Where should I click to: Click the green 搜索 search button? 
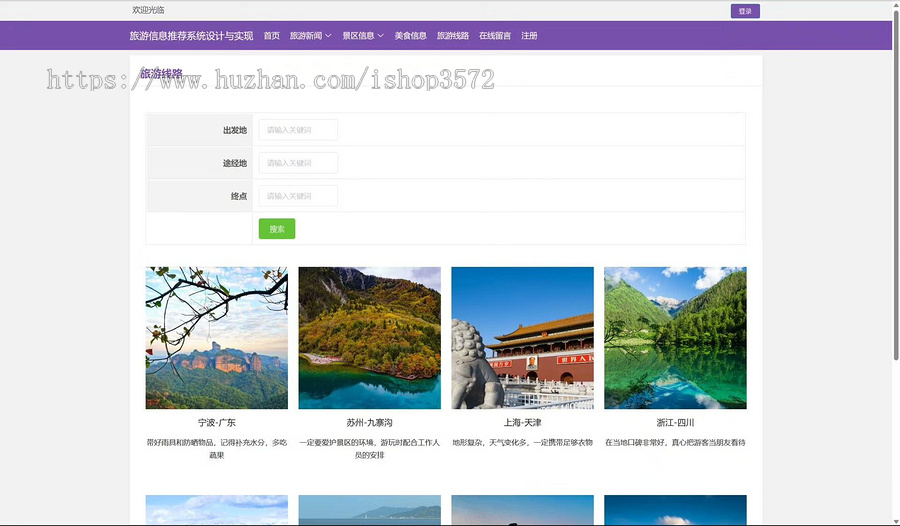click(x=277, y=229)
